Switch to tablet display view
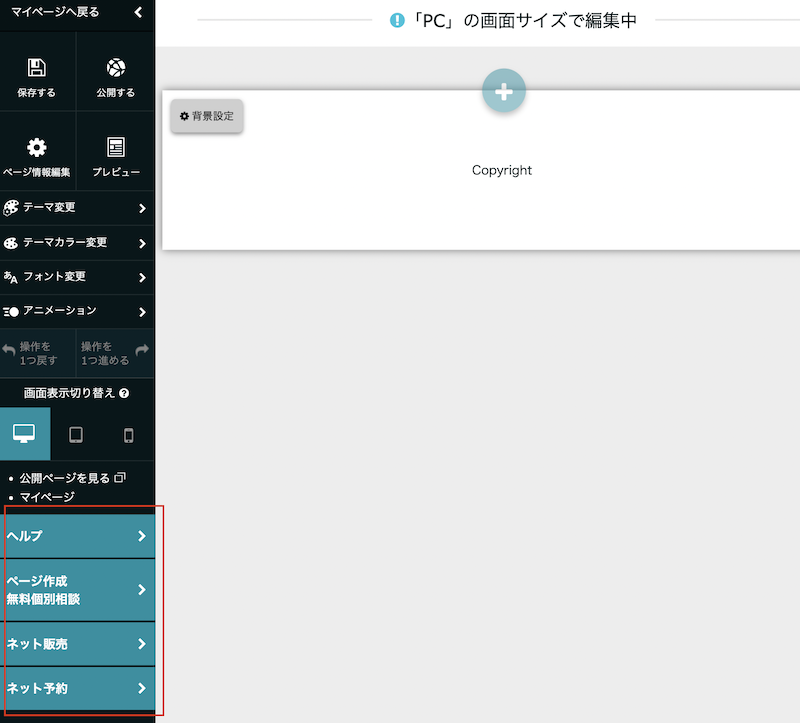 (76, 434)
